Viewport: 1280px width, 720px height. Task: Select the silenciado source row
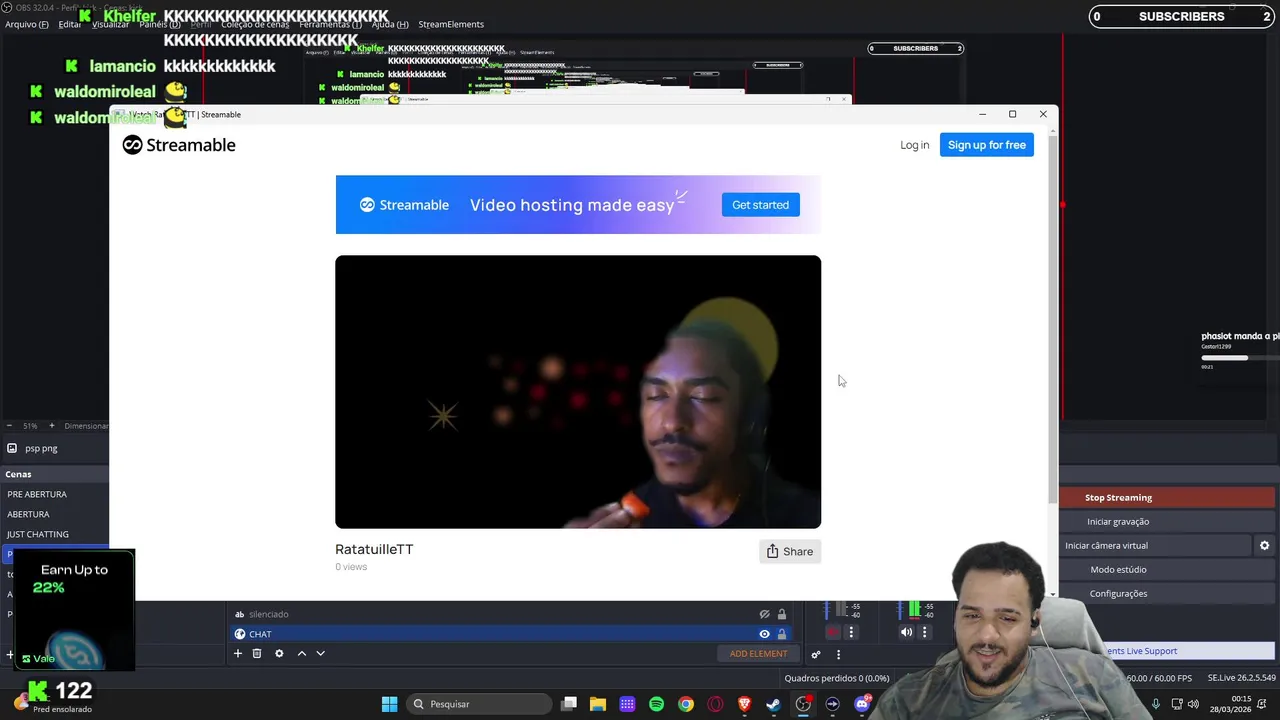point(510,614)
